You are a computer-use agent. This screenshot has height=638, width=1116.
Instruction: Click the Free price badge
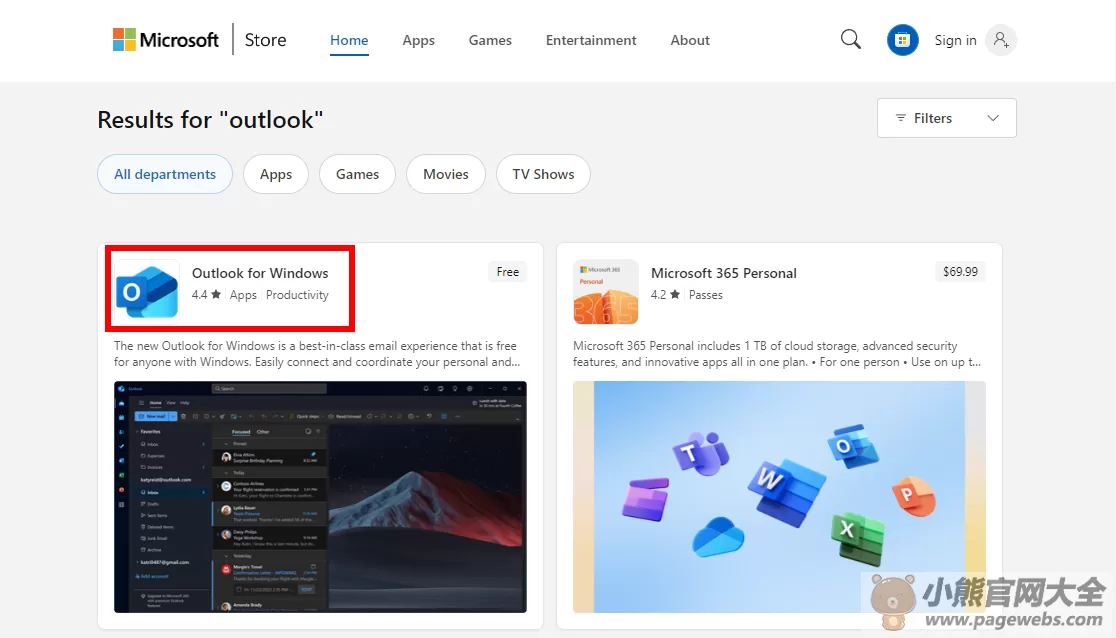pos(507,272)
